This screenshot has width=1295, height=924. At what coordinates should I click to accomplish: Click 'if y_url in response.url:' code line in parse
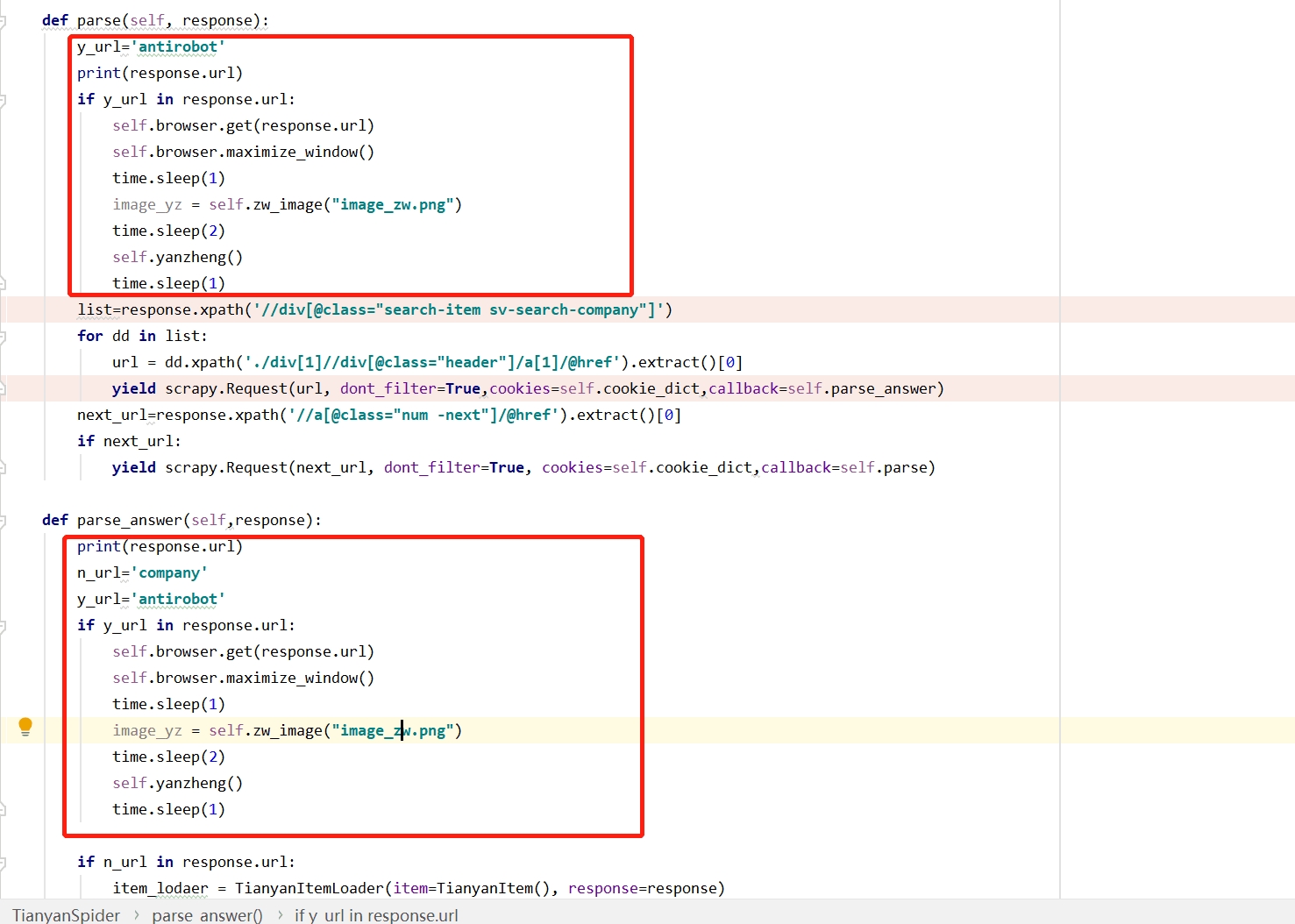tap(186, 99)
